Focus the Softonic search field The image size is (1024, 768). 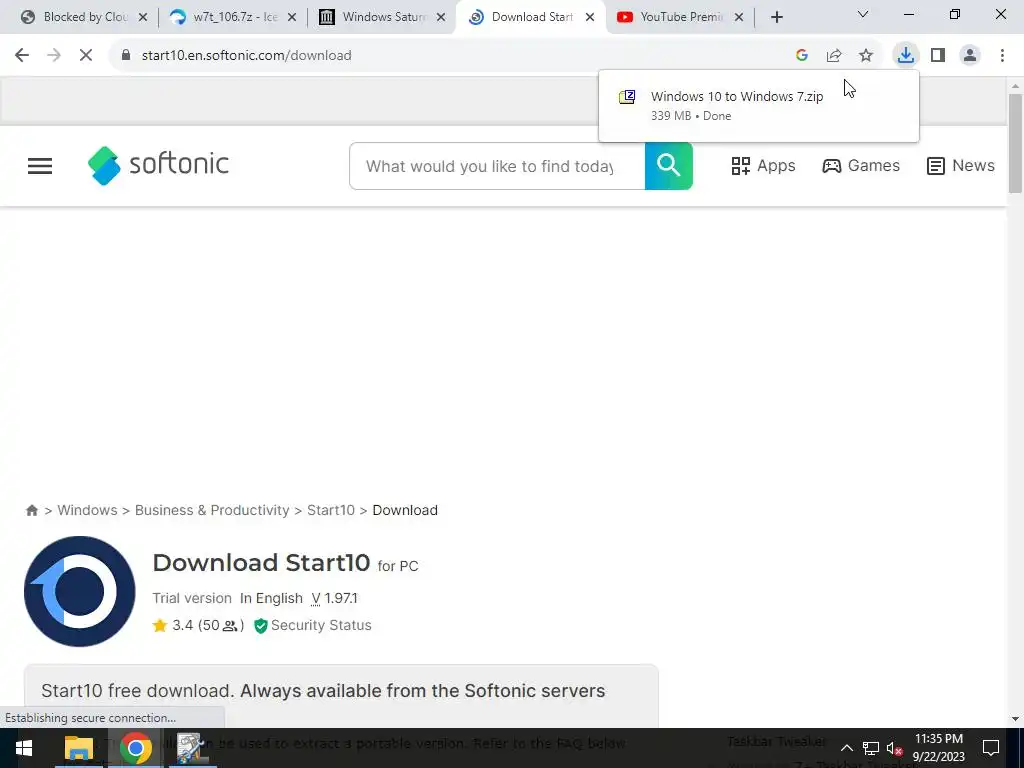(x=497, y=166)
